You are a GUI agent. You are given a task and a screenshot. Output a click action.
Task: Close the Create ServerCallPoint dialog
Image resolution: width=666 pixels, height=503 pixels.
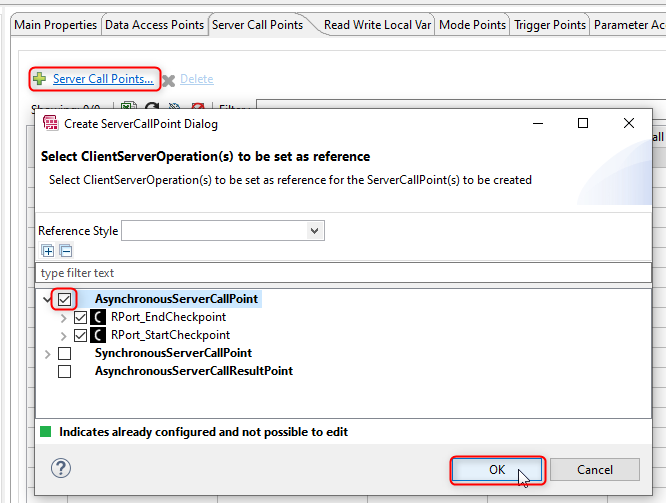pyautogui.click(x=629, y=123)
